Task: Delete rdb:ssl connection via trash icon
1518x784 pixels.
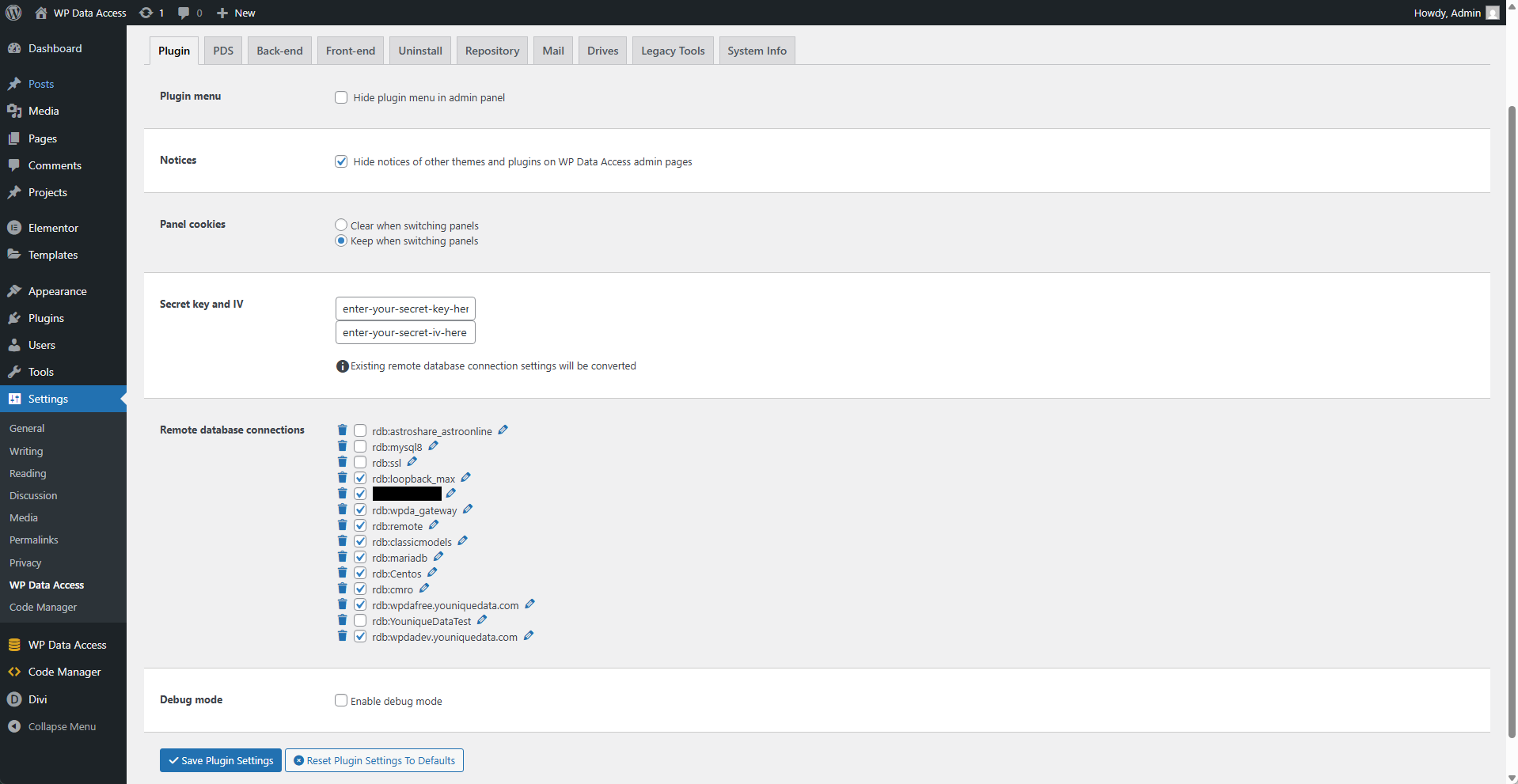Action: coord(342,461)
